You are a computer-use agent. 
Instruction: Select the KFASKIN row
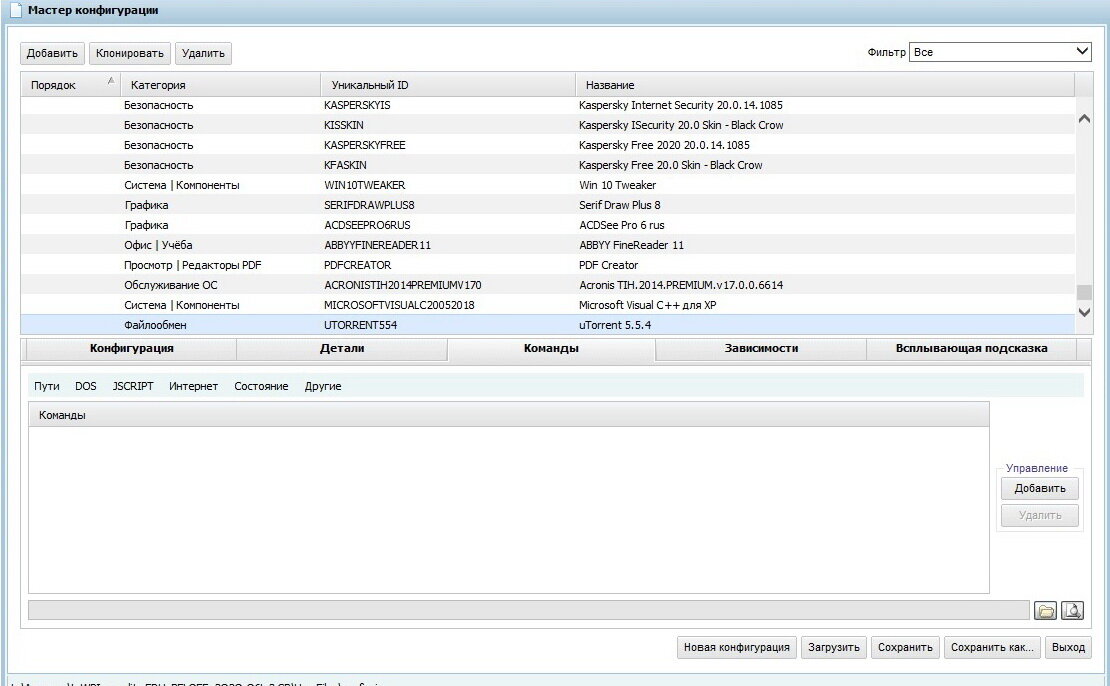click(547, 165)
